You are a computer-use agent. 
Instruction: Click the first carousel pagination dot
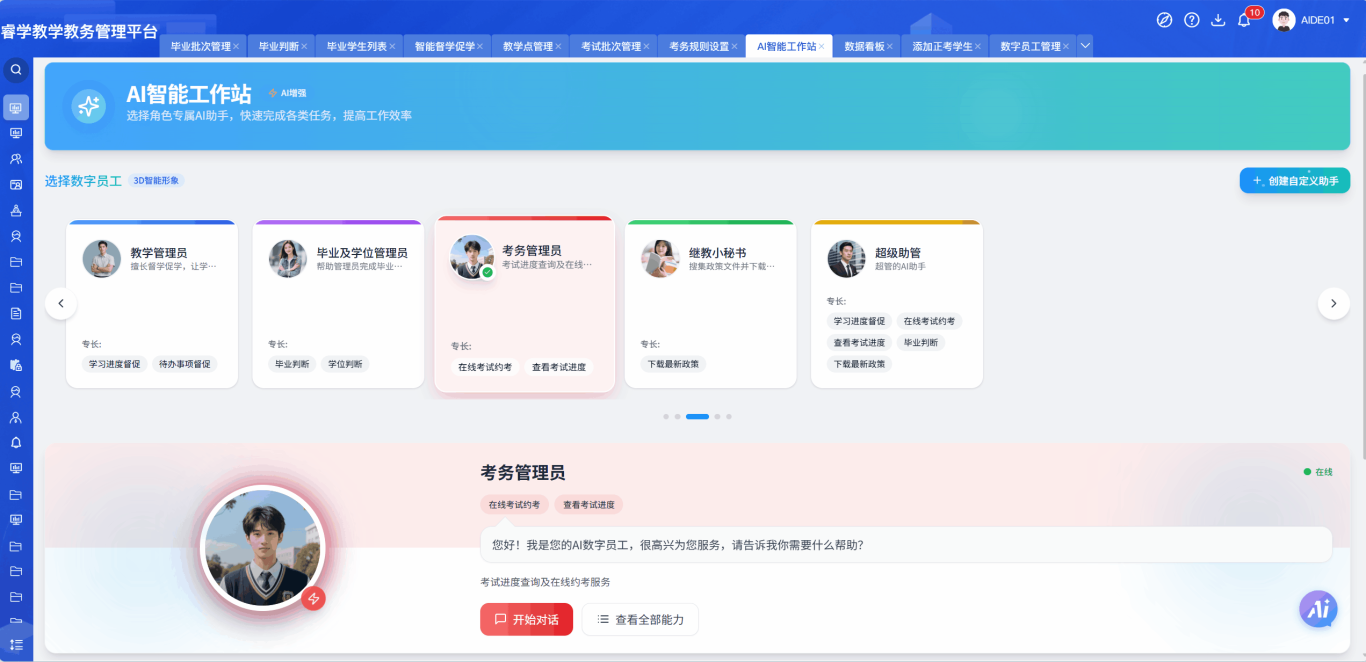tap(666, 416)
